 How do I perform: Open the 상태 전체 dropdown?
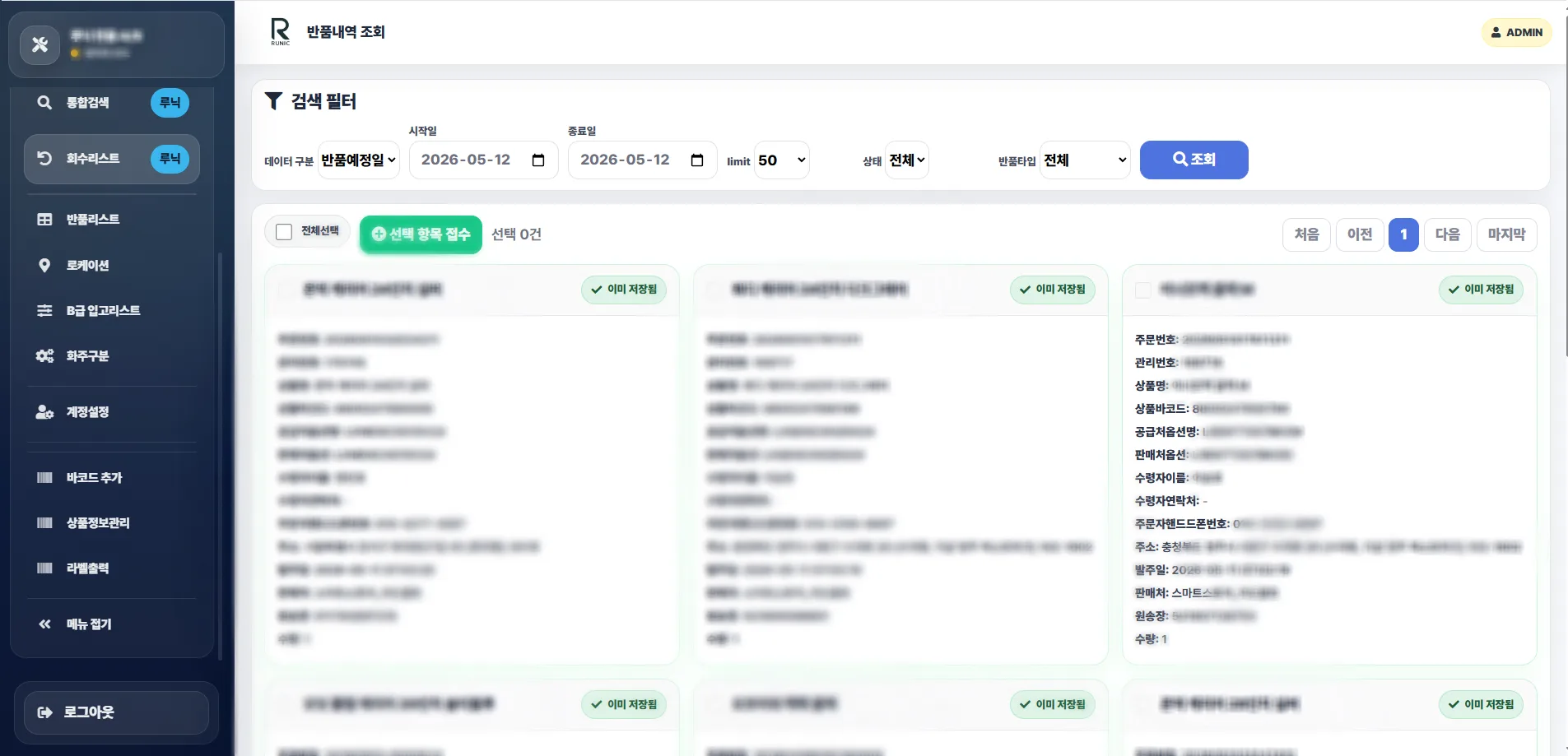[x=907, y=160]
